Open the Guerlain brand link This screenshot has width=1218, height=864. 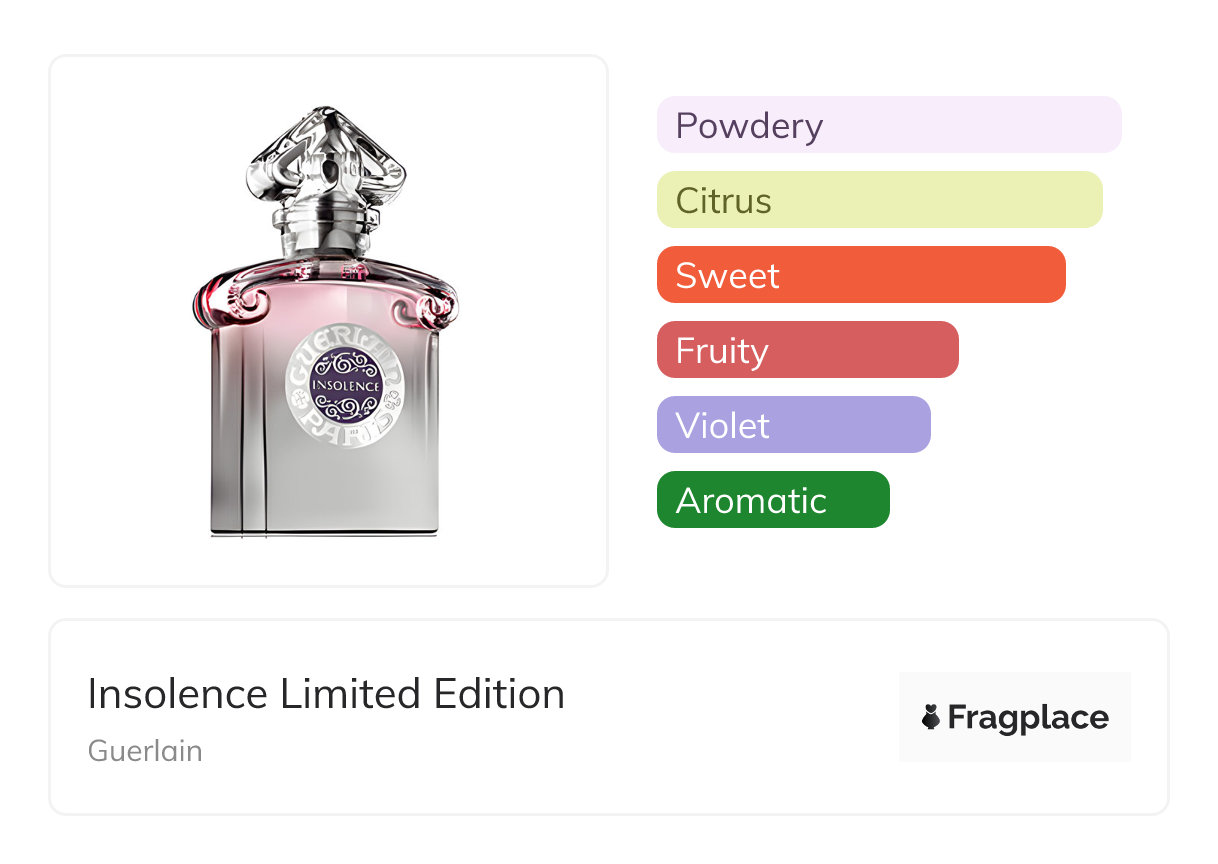tap(145, 751)
